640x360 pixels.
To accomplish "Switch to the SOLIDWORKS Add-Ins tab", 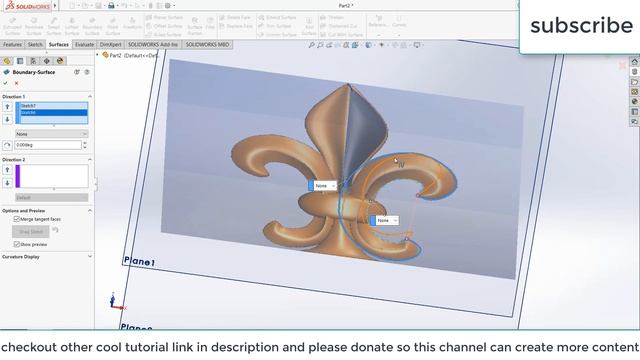I will pos(153,44).
